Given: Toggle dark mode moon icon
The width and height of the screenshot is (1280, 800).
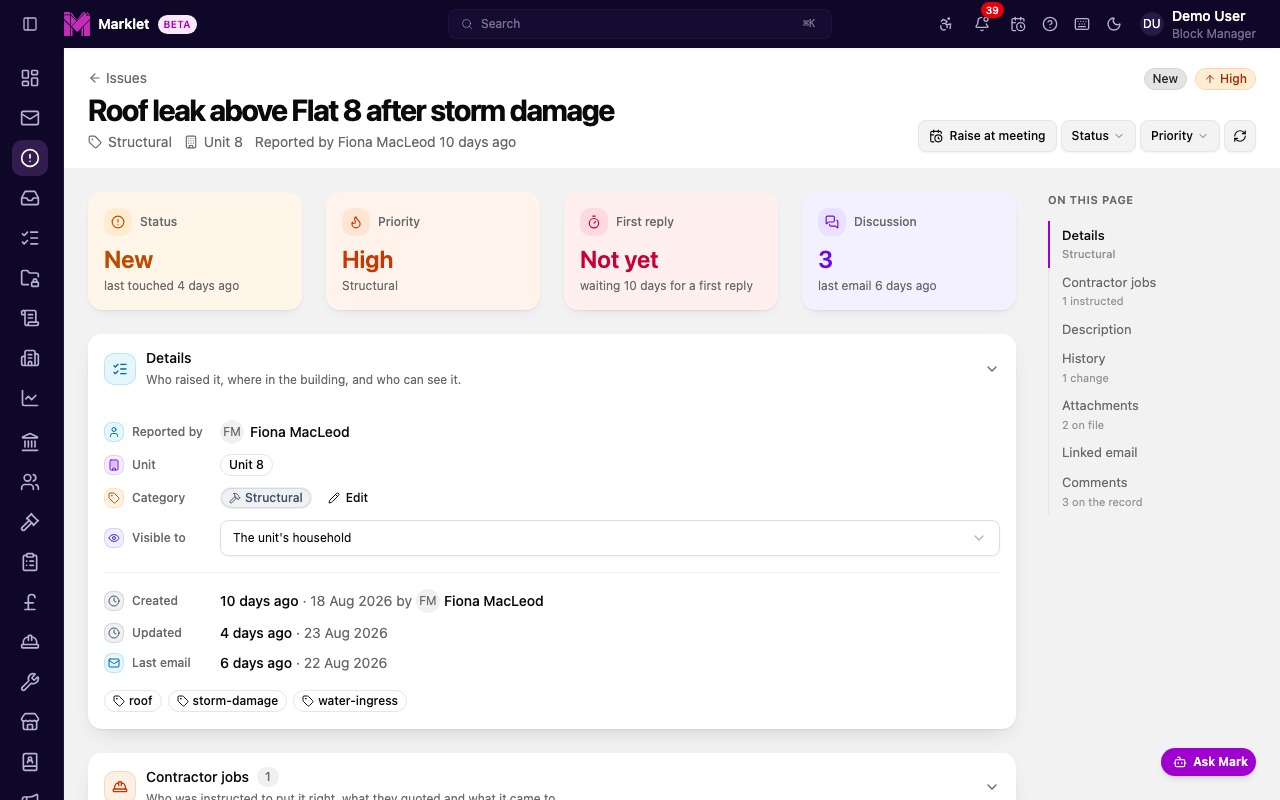Looking at the screenshot, I should 1114,24.
